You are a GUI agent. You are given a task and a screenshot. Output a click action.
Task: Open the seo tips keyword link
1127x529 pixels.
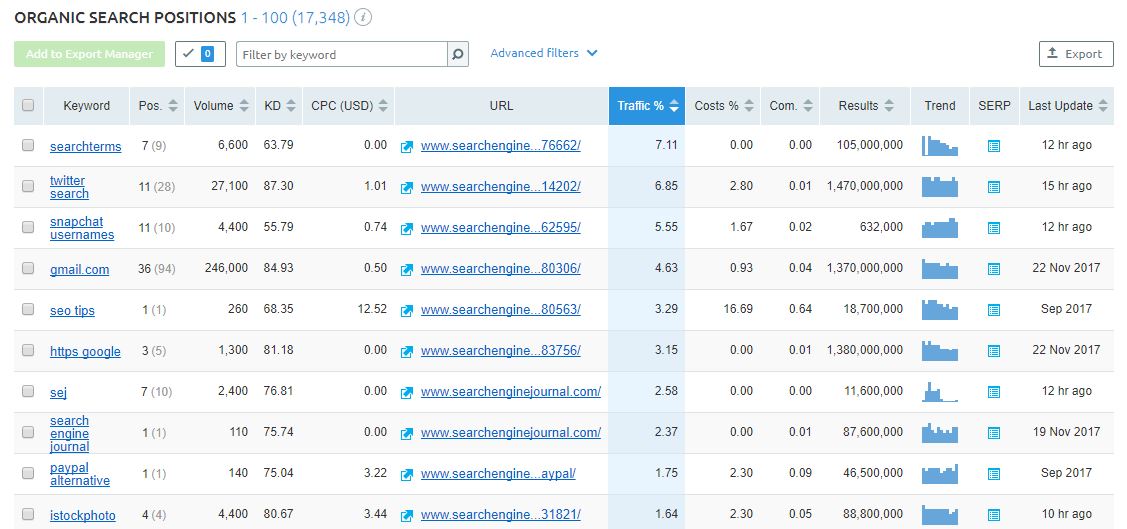pos(72,310)
